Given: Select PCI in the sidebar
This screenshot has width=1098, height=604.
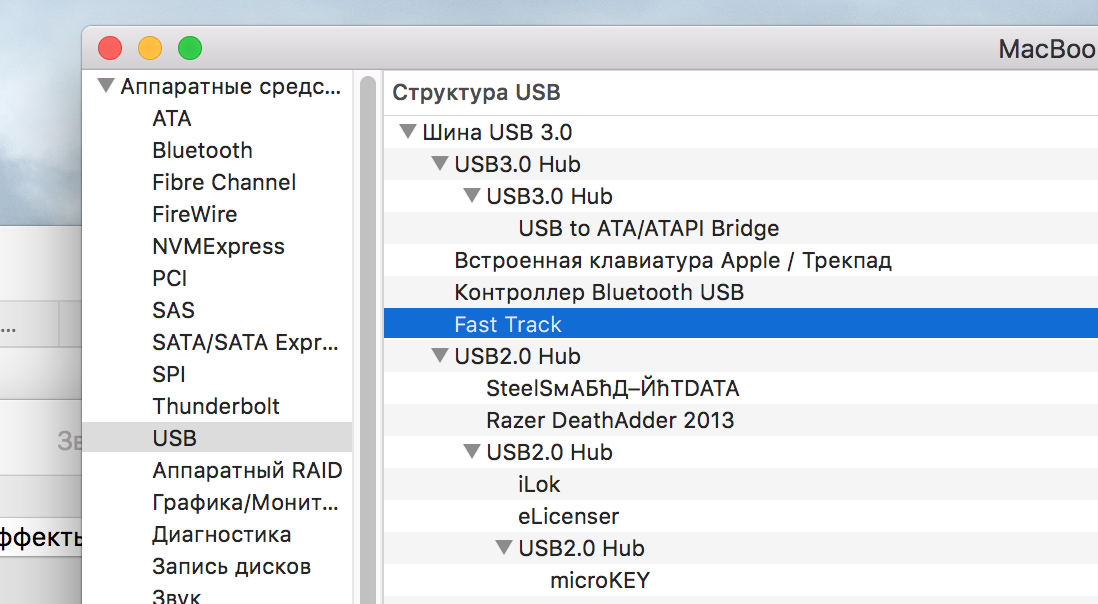Looking at the screenshot, I should (x=169, y=279).
